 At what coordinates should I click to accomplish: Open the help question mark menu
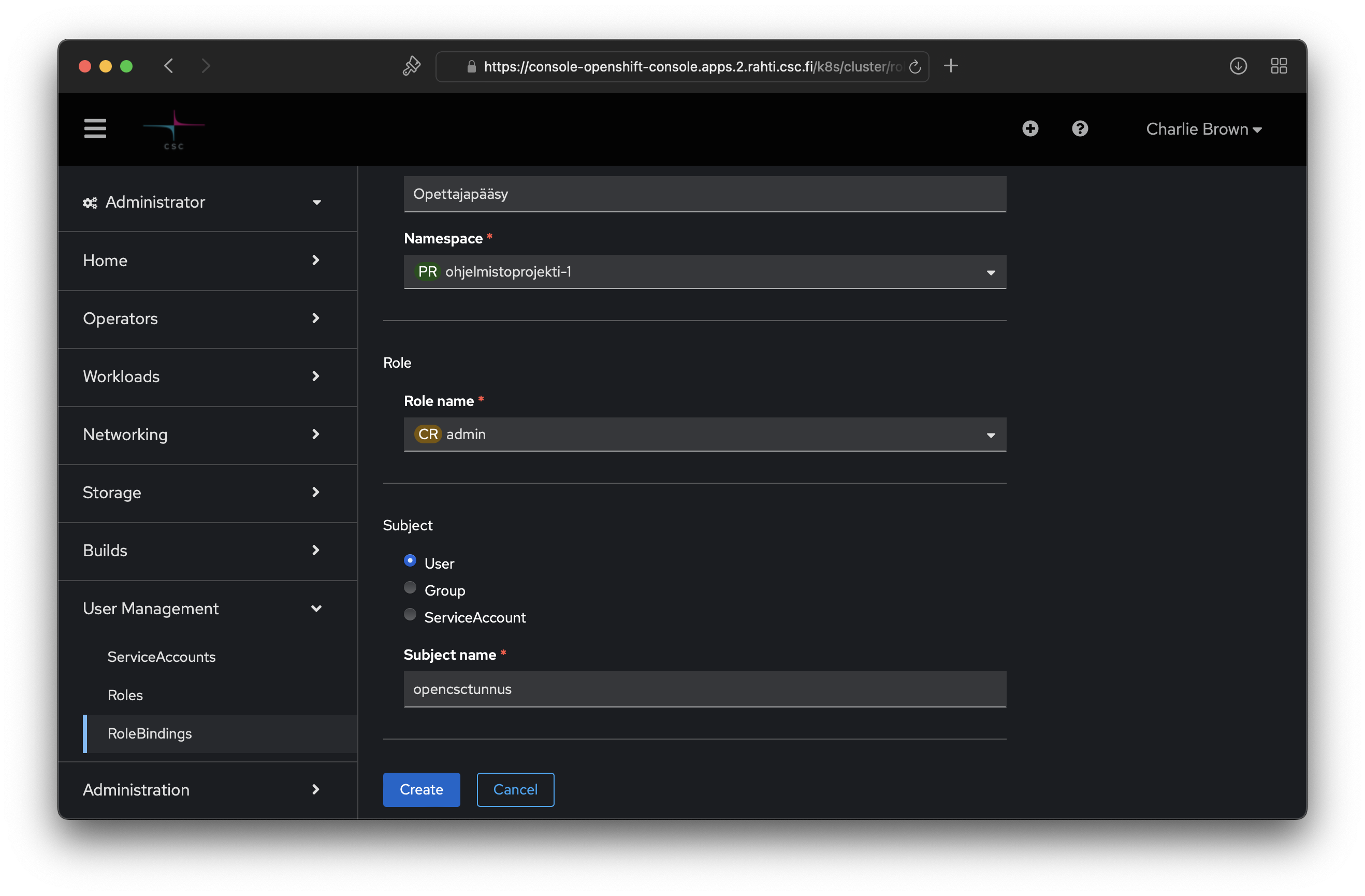click(1079, 128)
